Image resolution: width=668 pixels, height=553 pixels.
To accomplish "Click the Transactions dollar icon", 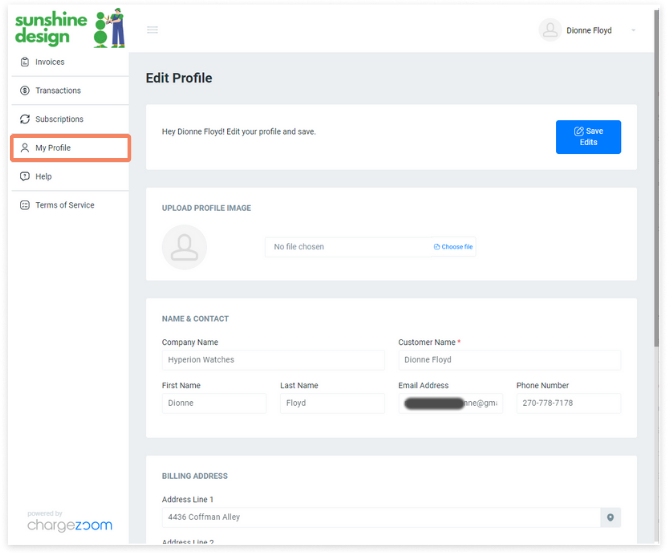I will [x=25, y=90].
